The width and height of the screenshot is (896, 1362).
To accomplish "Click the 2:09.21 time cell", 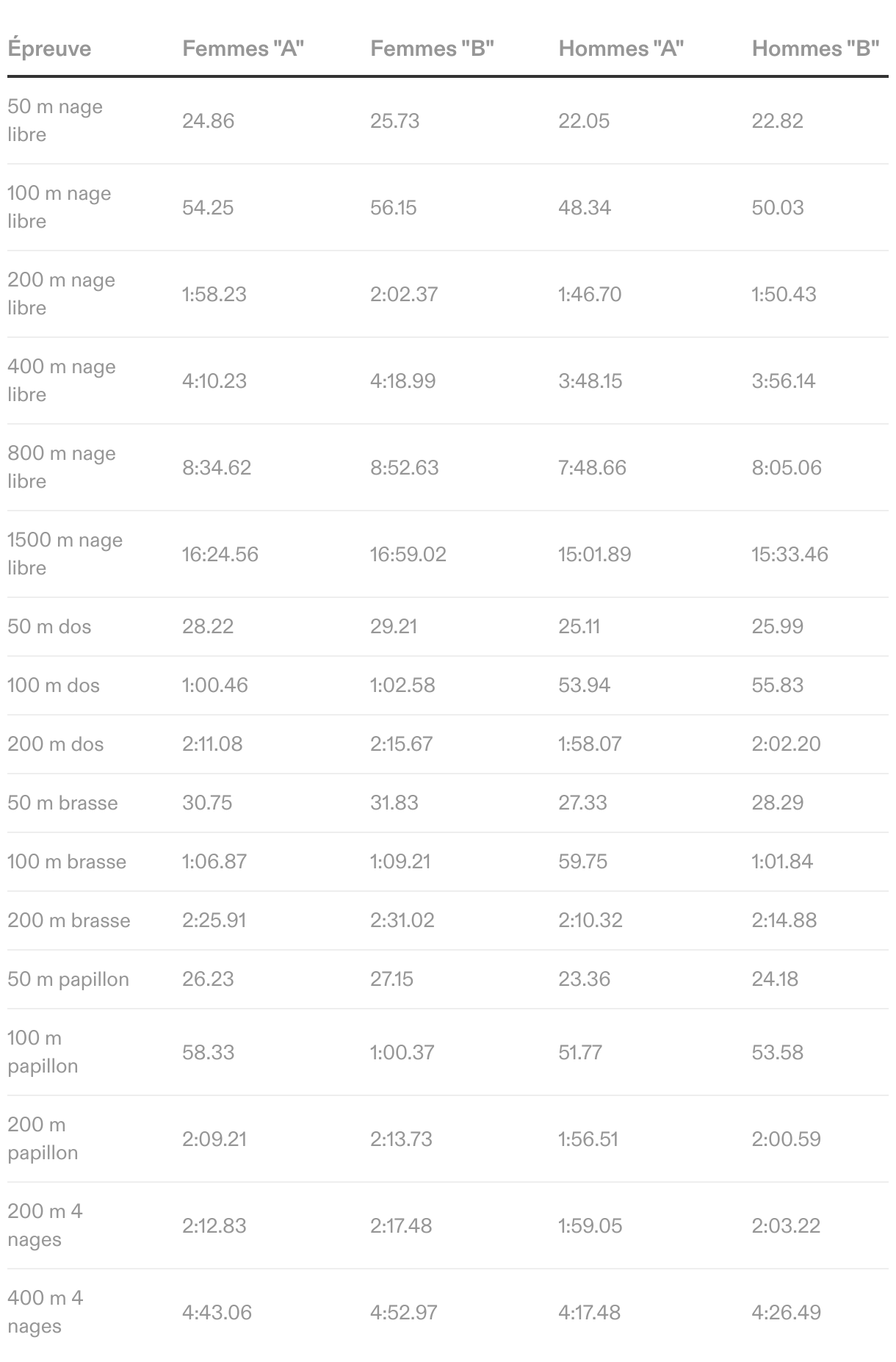I will tap(214, 1139).
